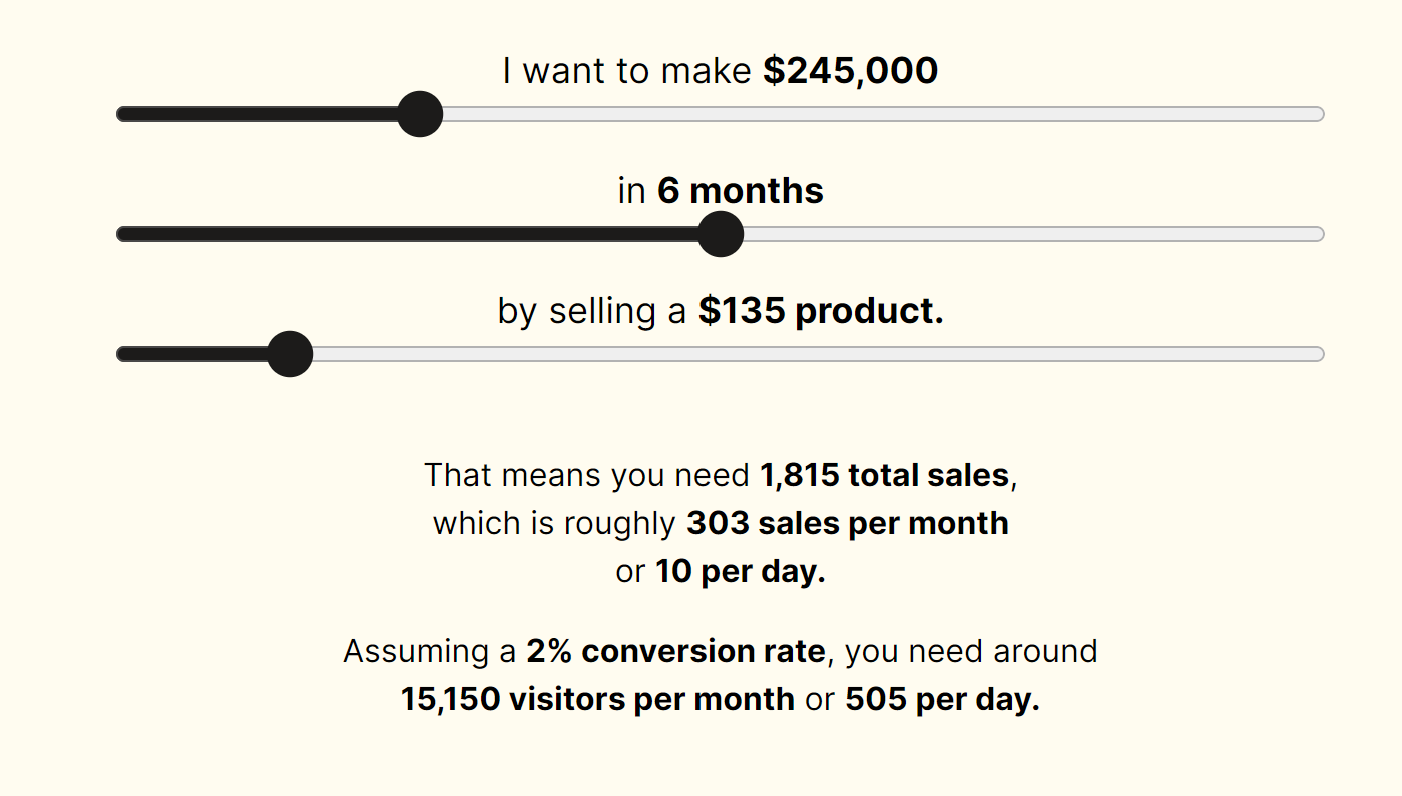
Task: Click '2% conversion rate' text
Action: click(x=676, y=651)
